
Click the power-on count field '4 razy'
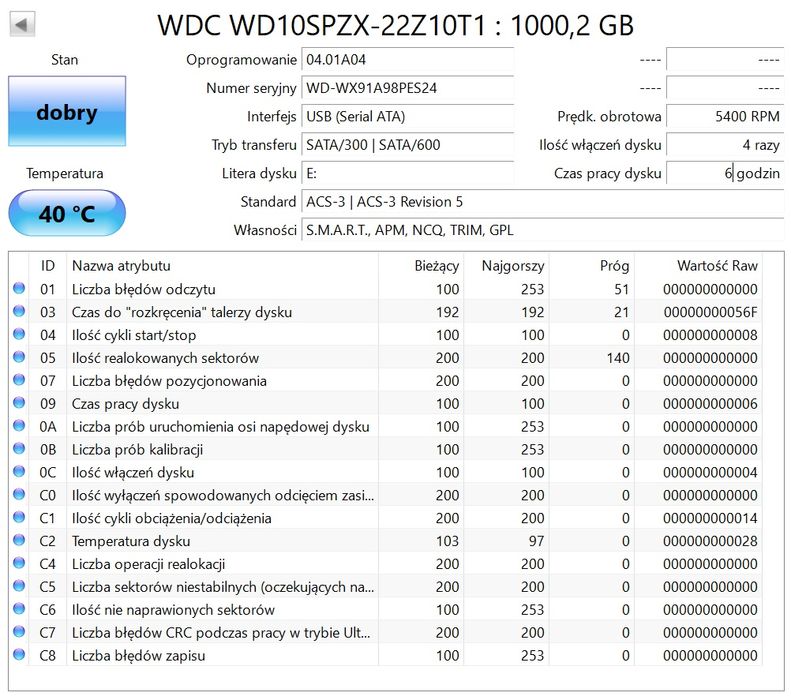tap(725, 145)
